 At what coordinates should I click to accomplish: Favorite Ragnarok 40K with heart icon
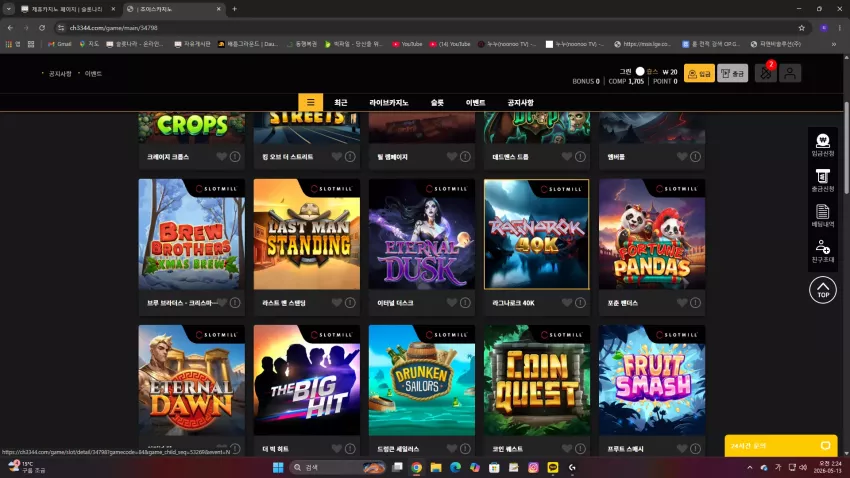(566, 302)
